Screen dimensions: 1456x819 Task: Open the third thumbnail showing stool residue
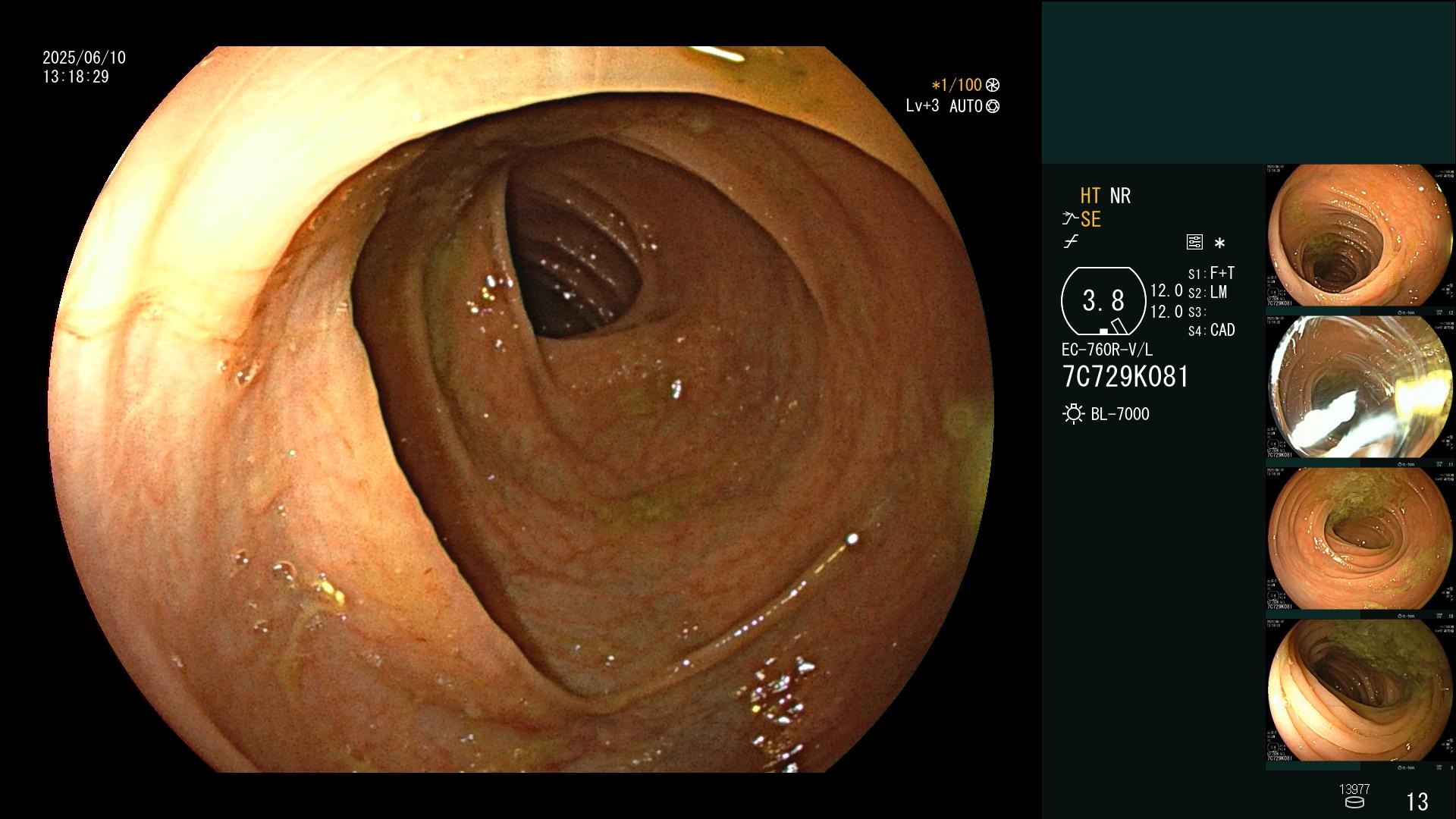coord(1360,538)
